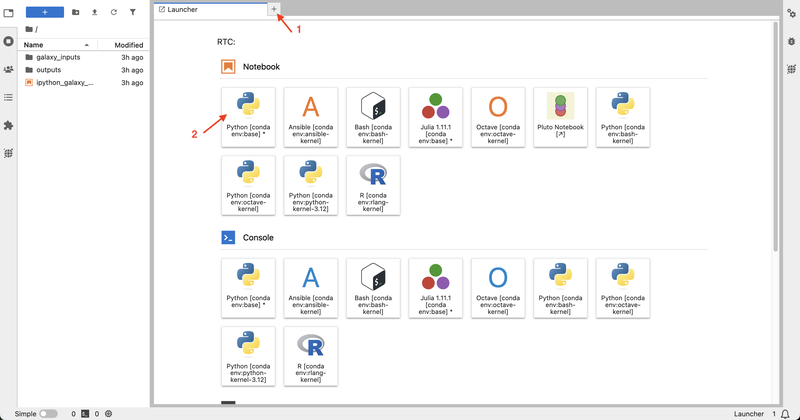Launch Julia 1.11.1 notebook

coord(436,117)
